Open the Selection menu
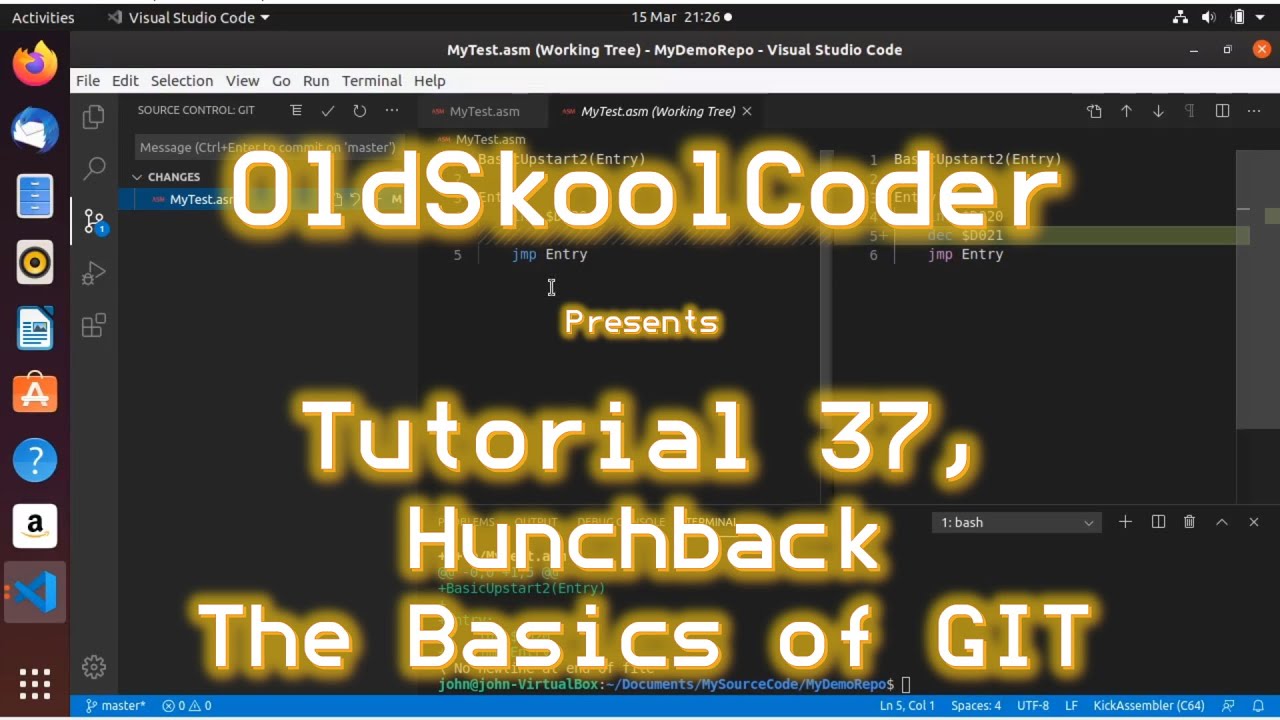This screenshot has width=1280, height=720. (182, 81)
